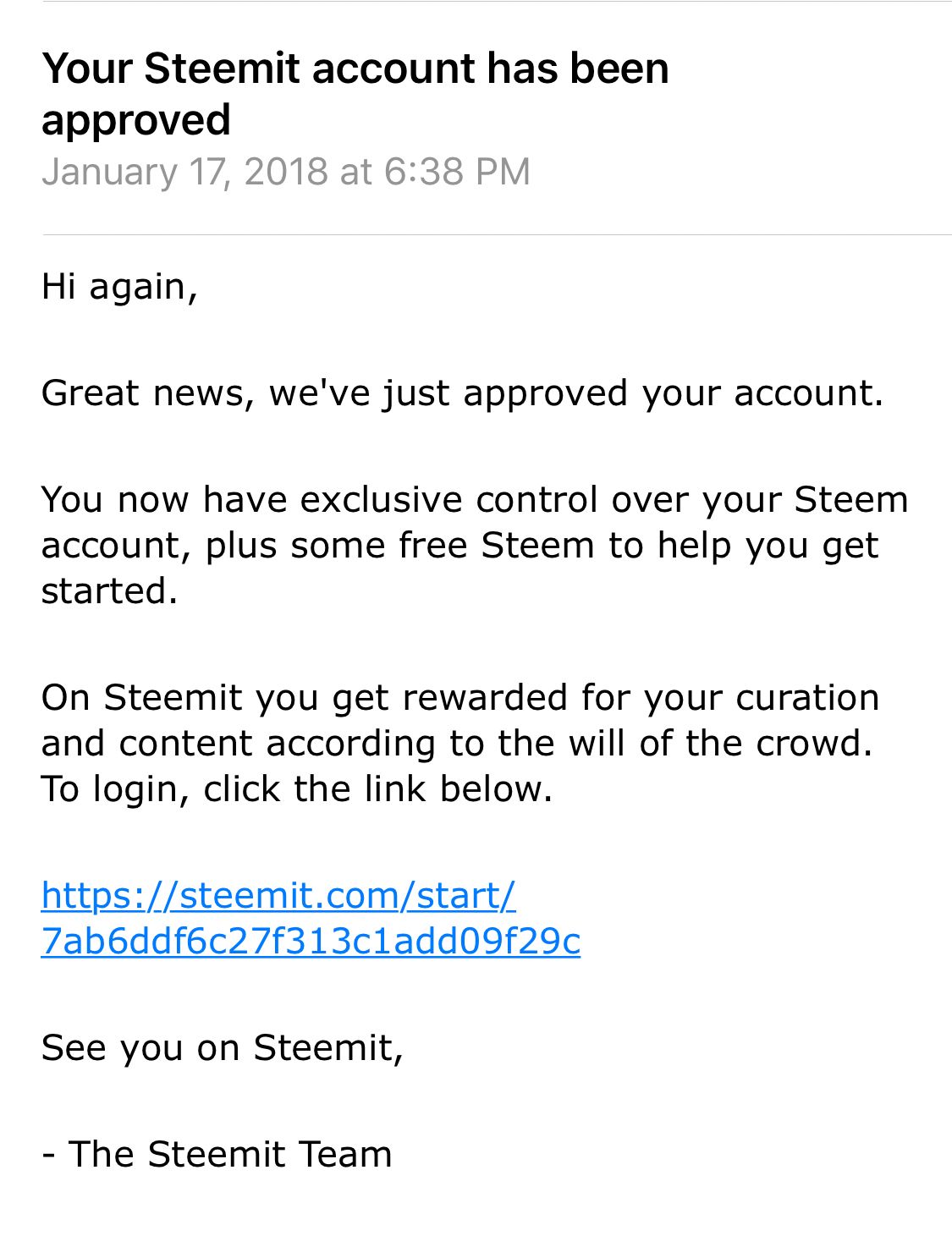Open the steemit.com/start login link
This screenshot has width=952, height=1236.
(x=278, y=895)
